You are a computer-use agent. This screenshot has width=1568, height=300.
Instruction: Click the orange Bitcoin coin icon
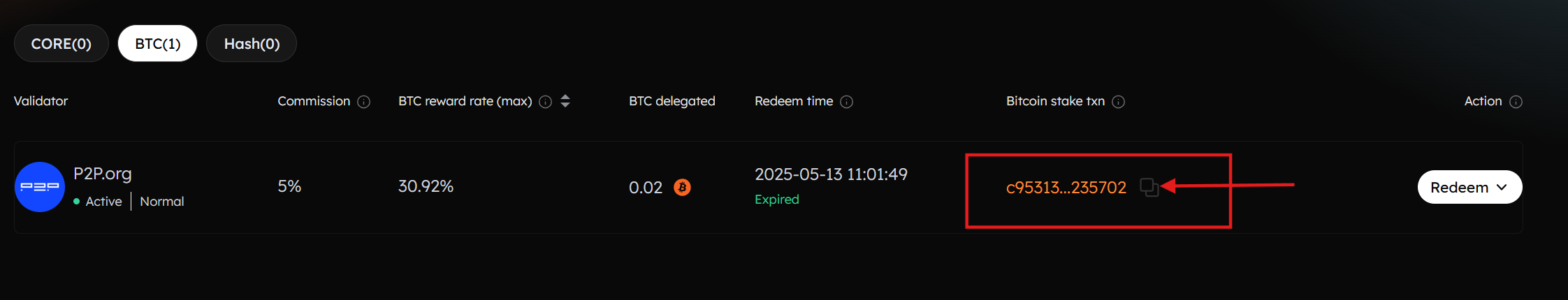pyautogui.click(x=682, y=187)
